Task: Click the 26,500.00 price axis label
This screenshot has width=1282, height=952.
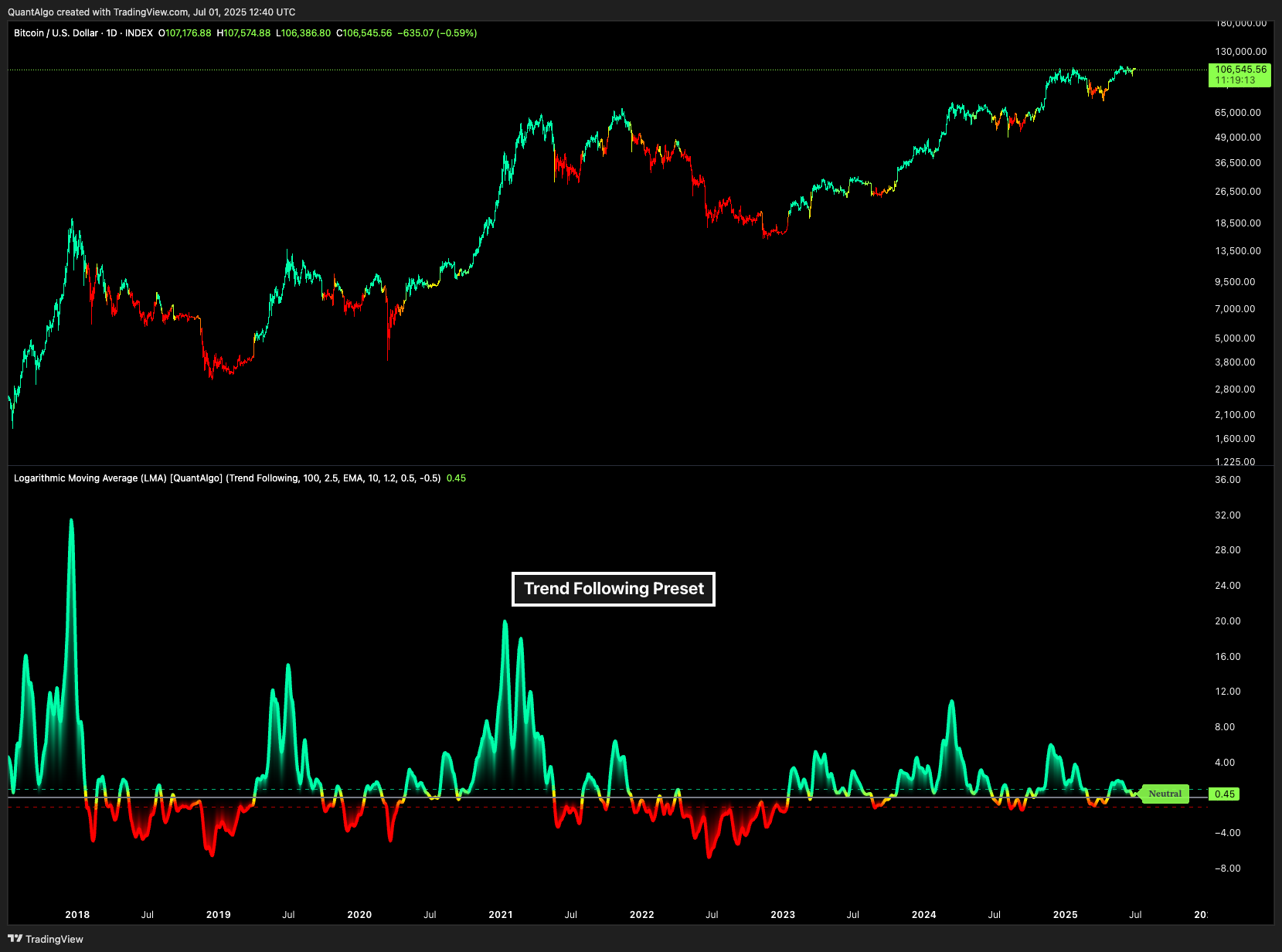Action: tap(1238, 192)
